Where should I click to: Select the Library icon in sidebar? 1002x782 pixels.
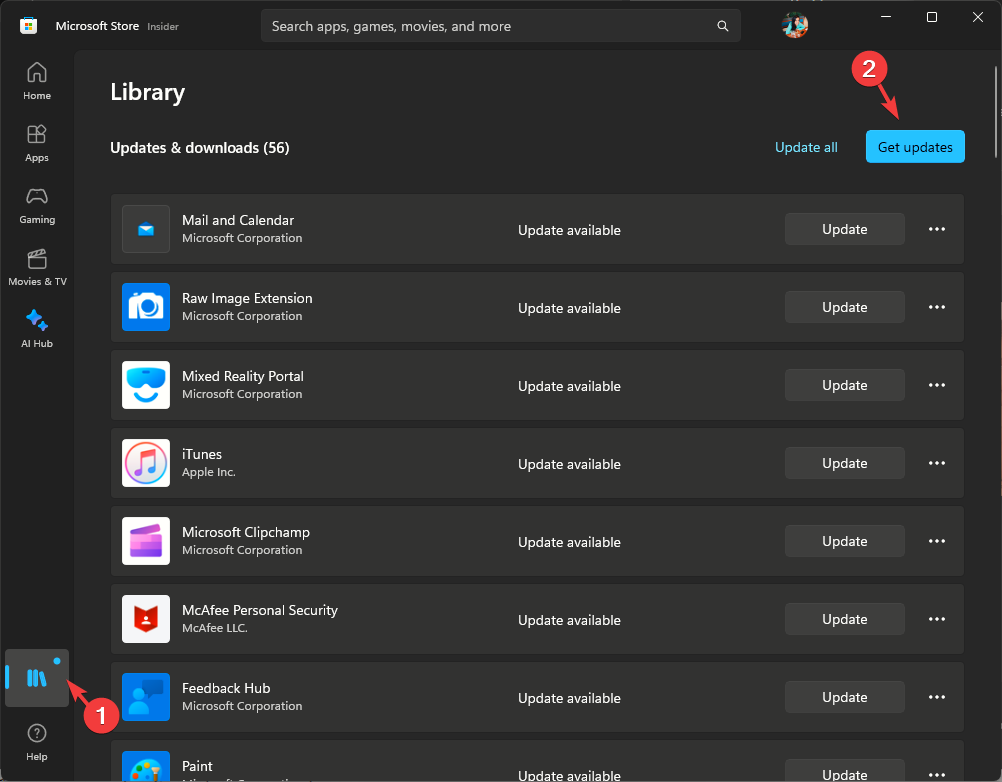point(37,678)
